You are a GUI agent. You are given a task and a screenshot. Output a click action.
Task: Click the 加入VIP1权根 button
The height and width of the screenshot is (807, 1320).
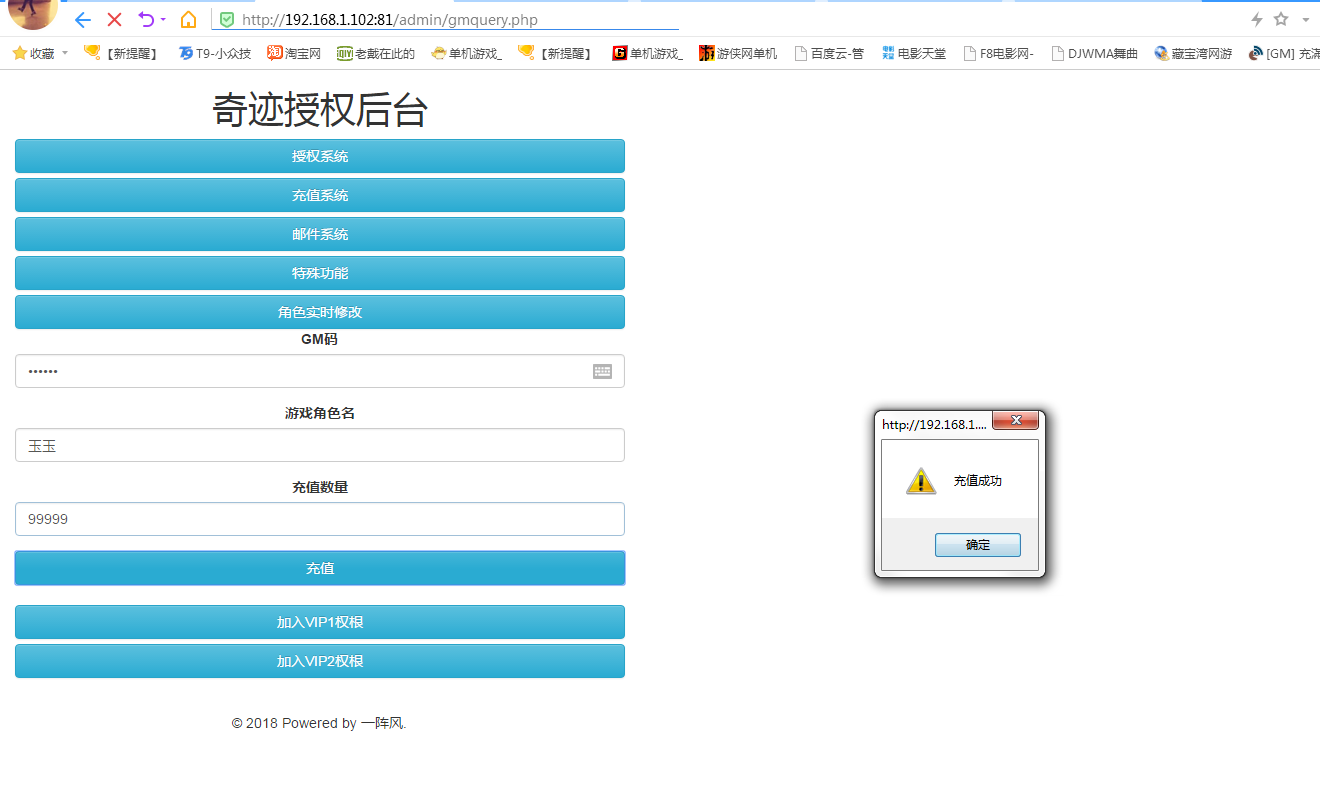tap(320, 622)
